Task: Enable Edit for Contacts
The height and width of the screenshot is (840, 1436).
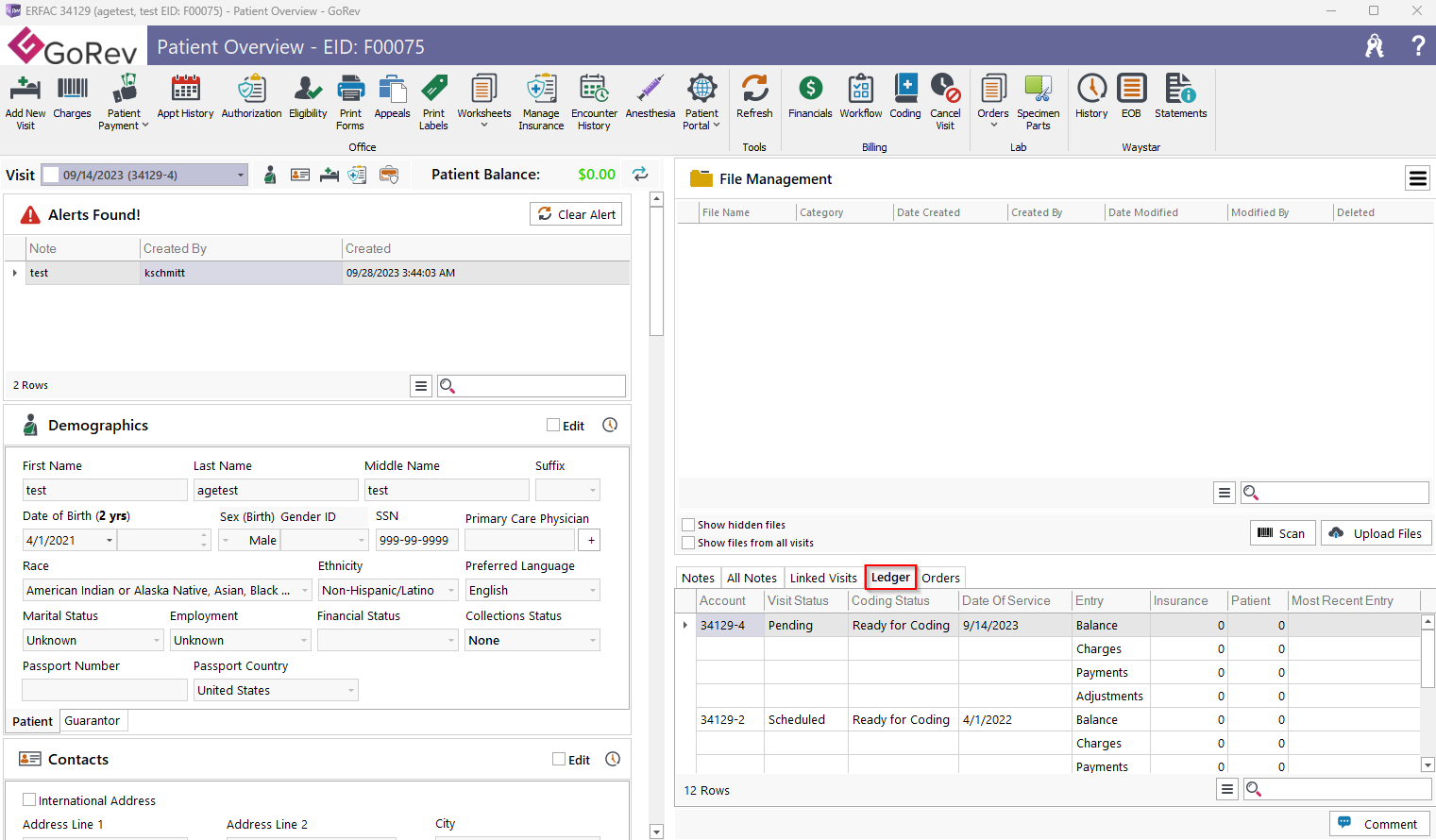Action: [x=559, y=759]
